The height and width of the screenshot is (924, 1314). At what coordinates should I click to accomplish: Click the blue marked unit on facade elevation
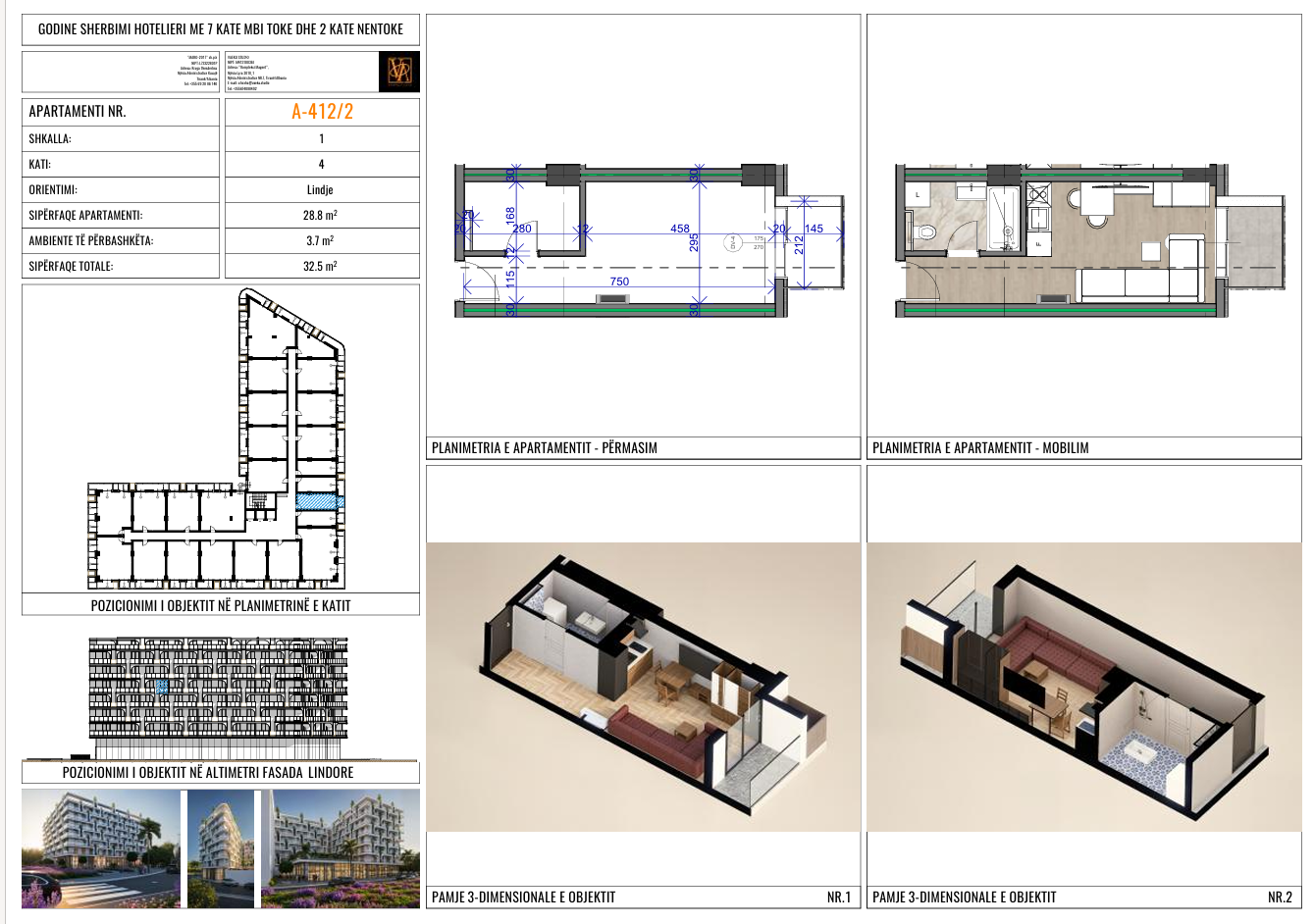click(x=163, y=687)
